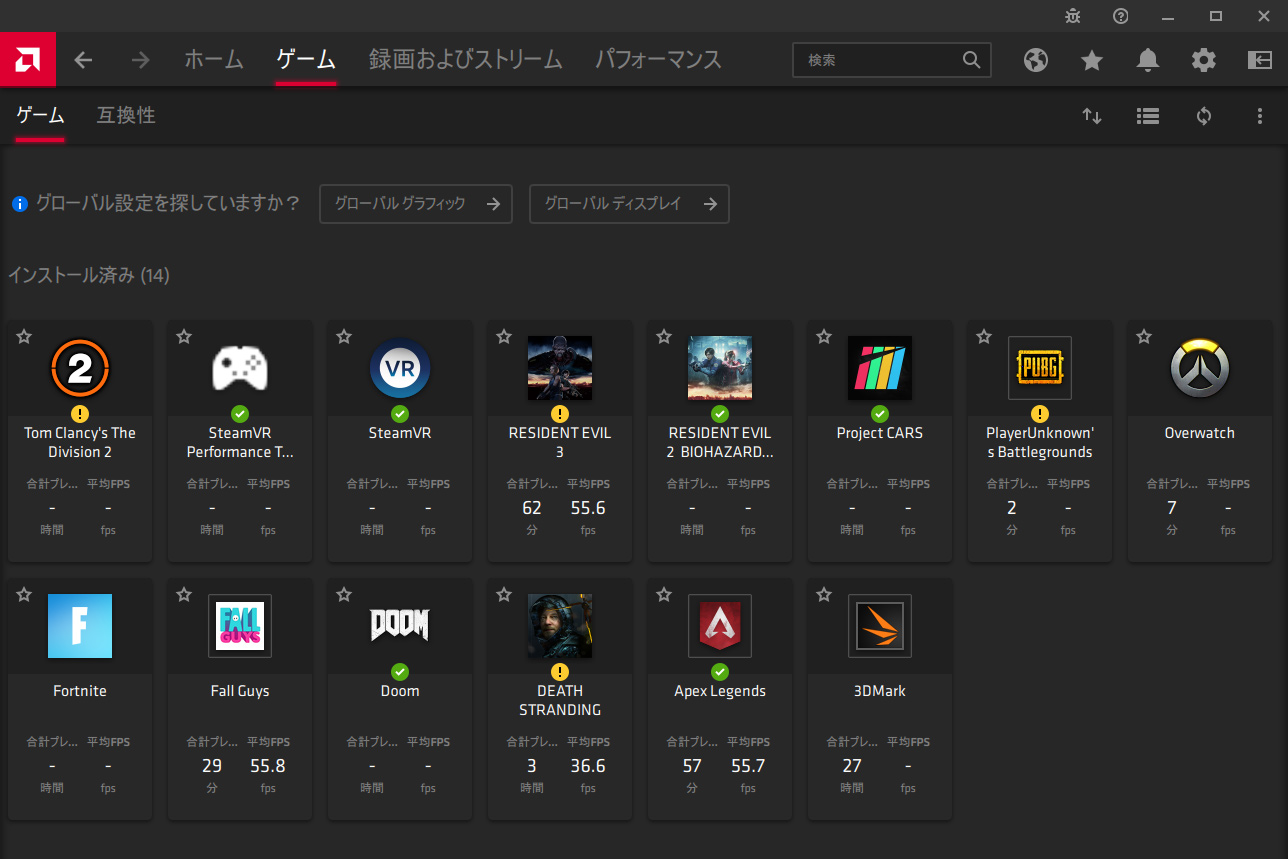Open the Fall Guys icon
This screenshot has width=1288, height=859.
click(x=240, y=626)
